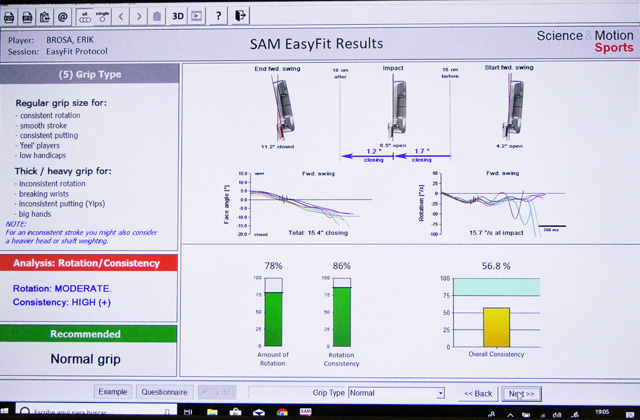Viewport: 640px width, 420px height.
Task: Click the exit door icon
Action: [240, 16]
